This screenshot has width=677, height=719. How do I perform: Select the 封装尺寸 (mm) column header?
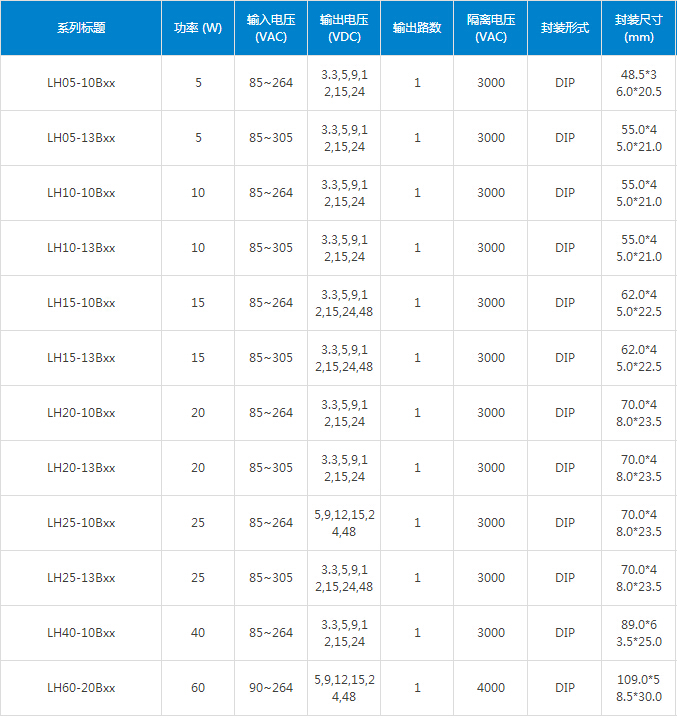pos(638,28)
